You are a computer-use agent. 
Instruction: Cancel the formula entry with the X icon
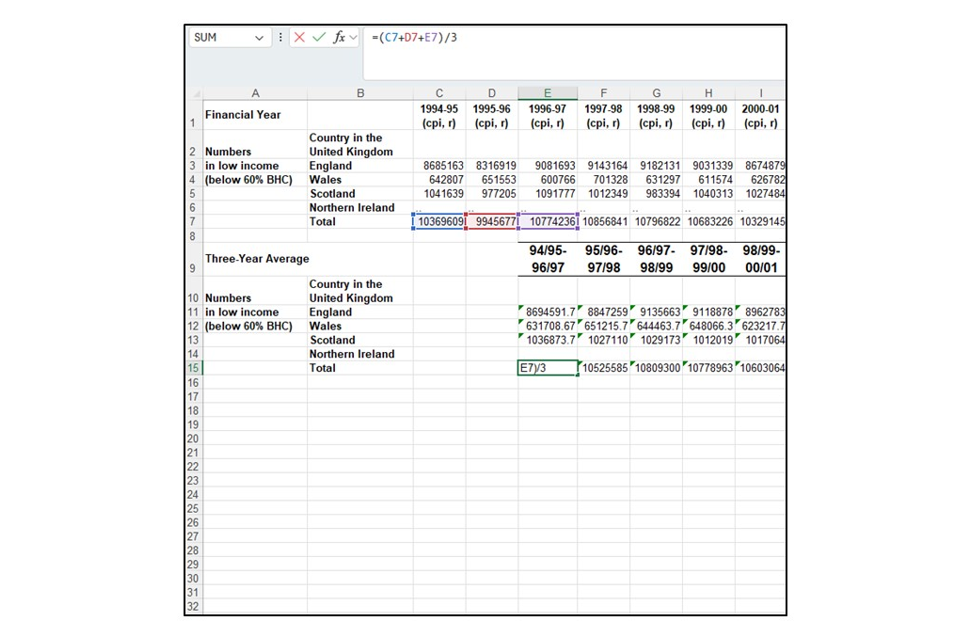click(300, 37)
